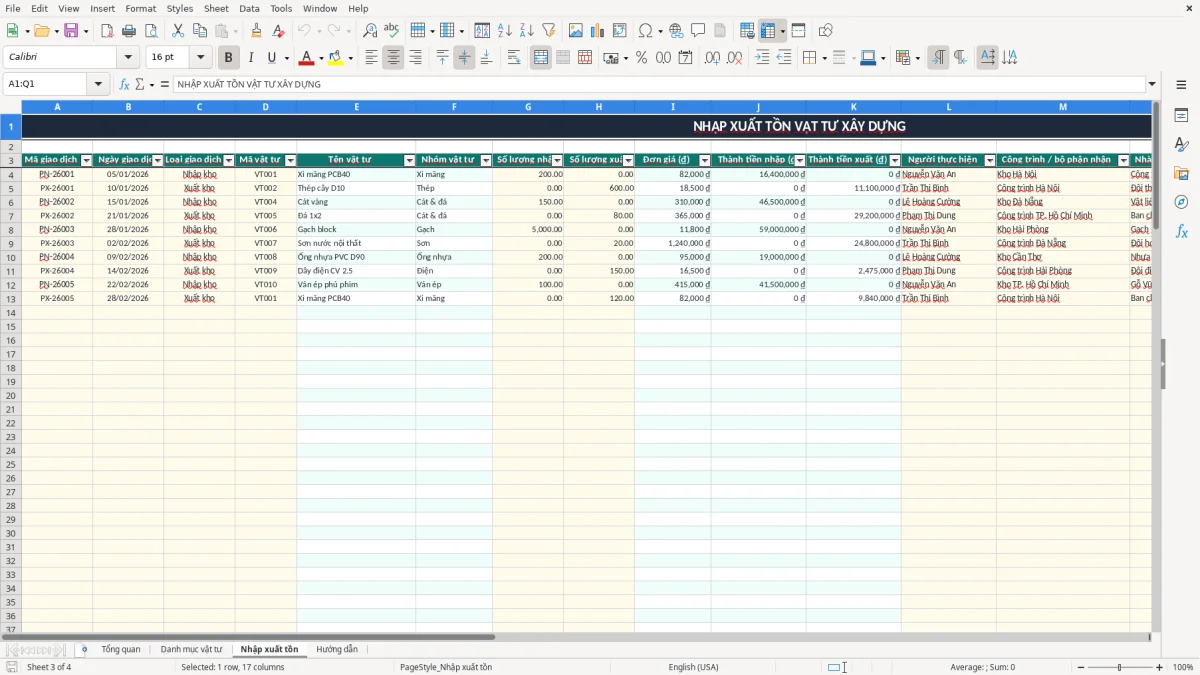Image resolution: width=1200 pixels, height=675 pixels.
Task: Open filter dropdown for Tên vật tư column
Action: pyautogui.click(x=409, y=160)
